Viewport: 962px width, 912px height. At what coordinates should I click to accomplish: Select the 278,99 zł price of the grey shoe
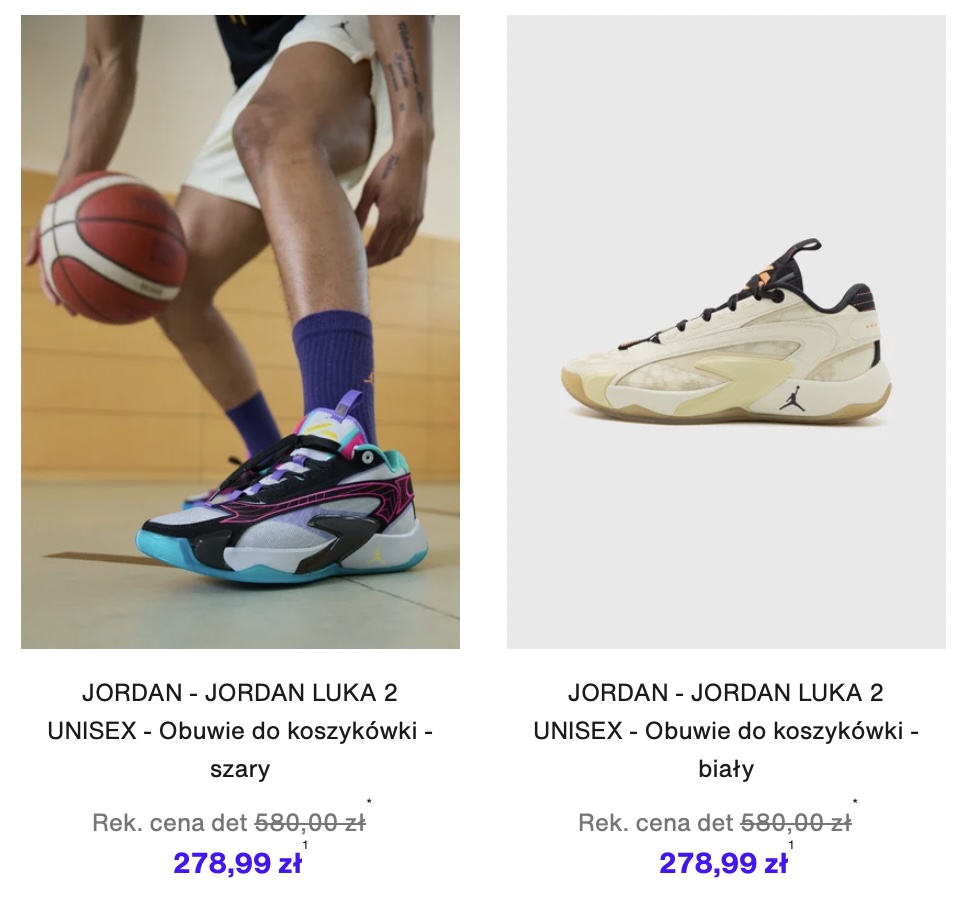pos(237,863)
